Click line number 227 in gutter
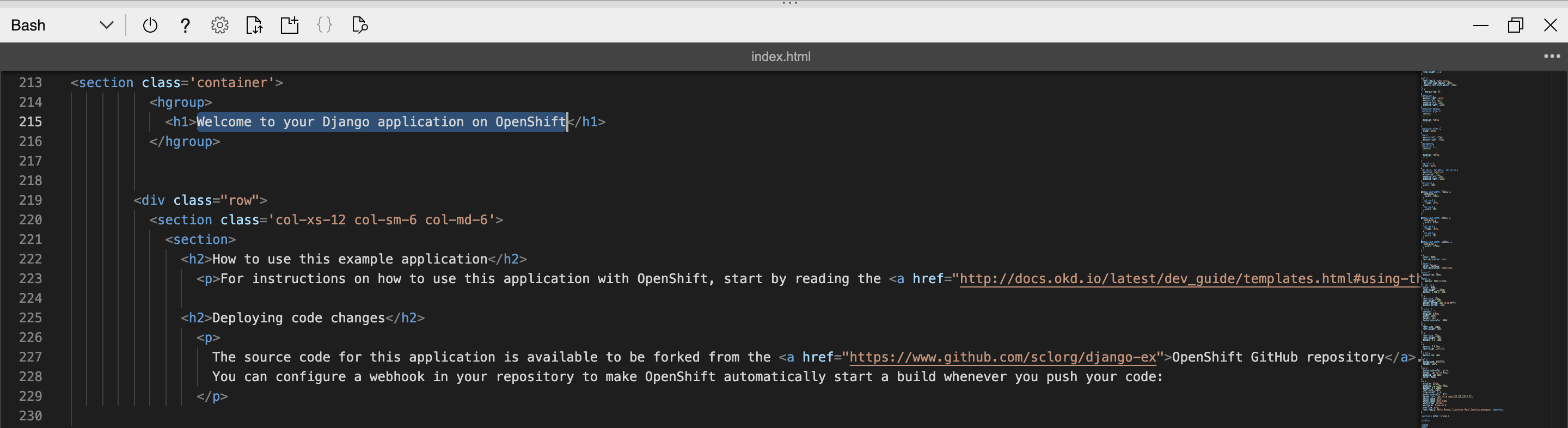The image size is (1568, 428). tap(30, 357)
